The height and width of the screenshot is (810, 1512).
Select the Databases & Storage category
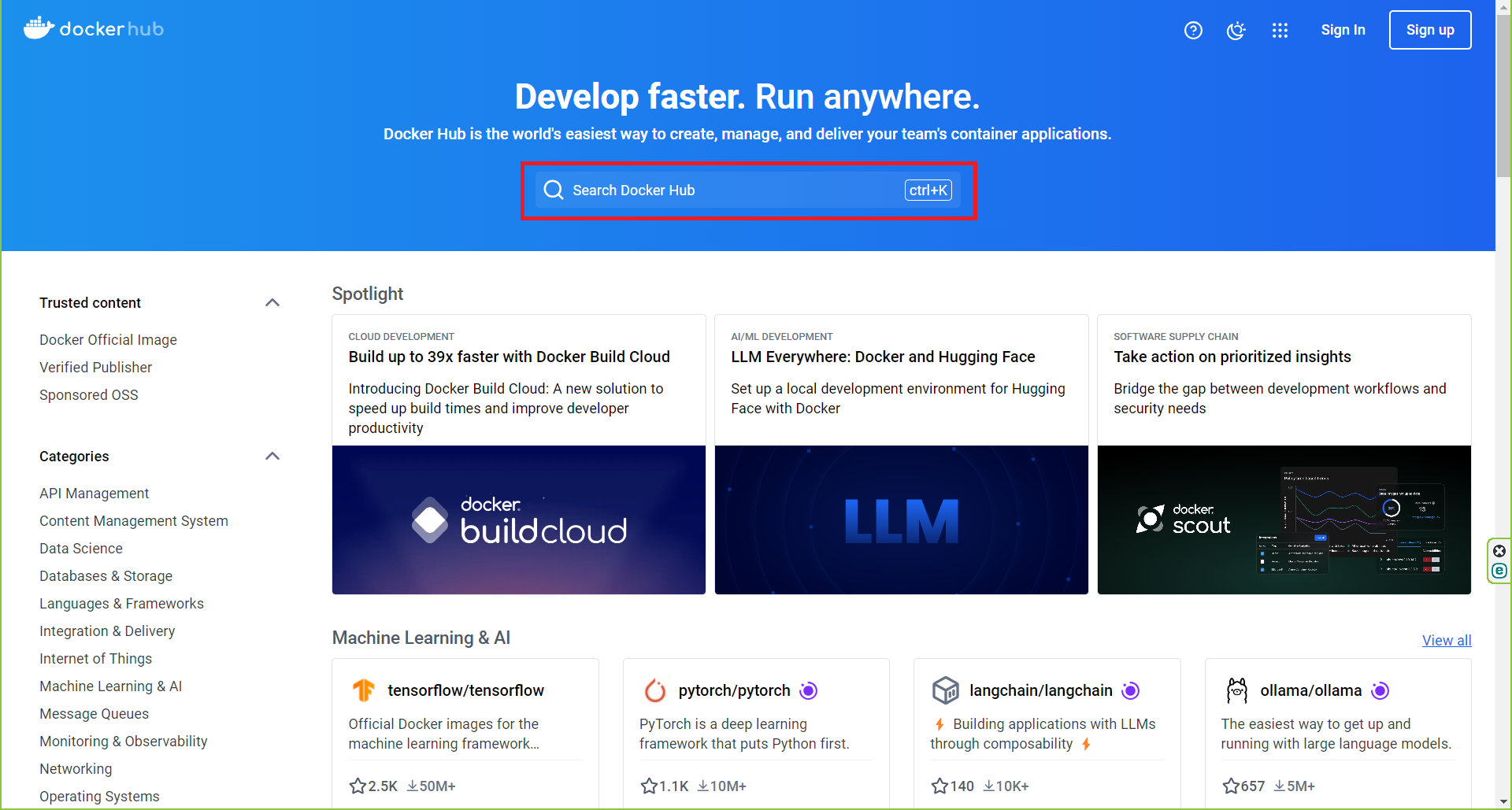(106, 576)
